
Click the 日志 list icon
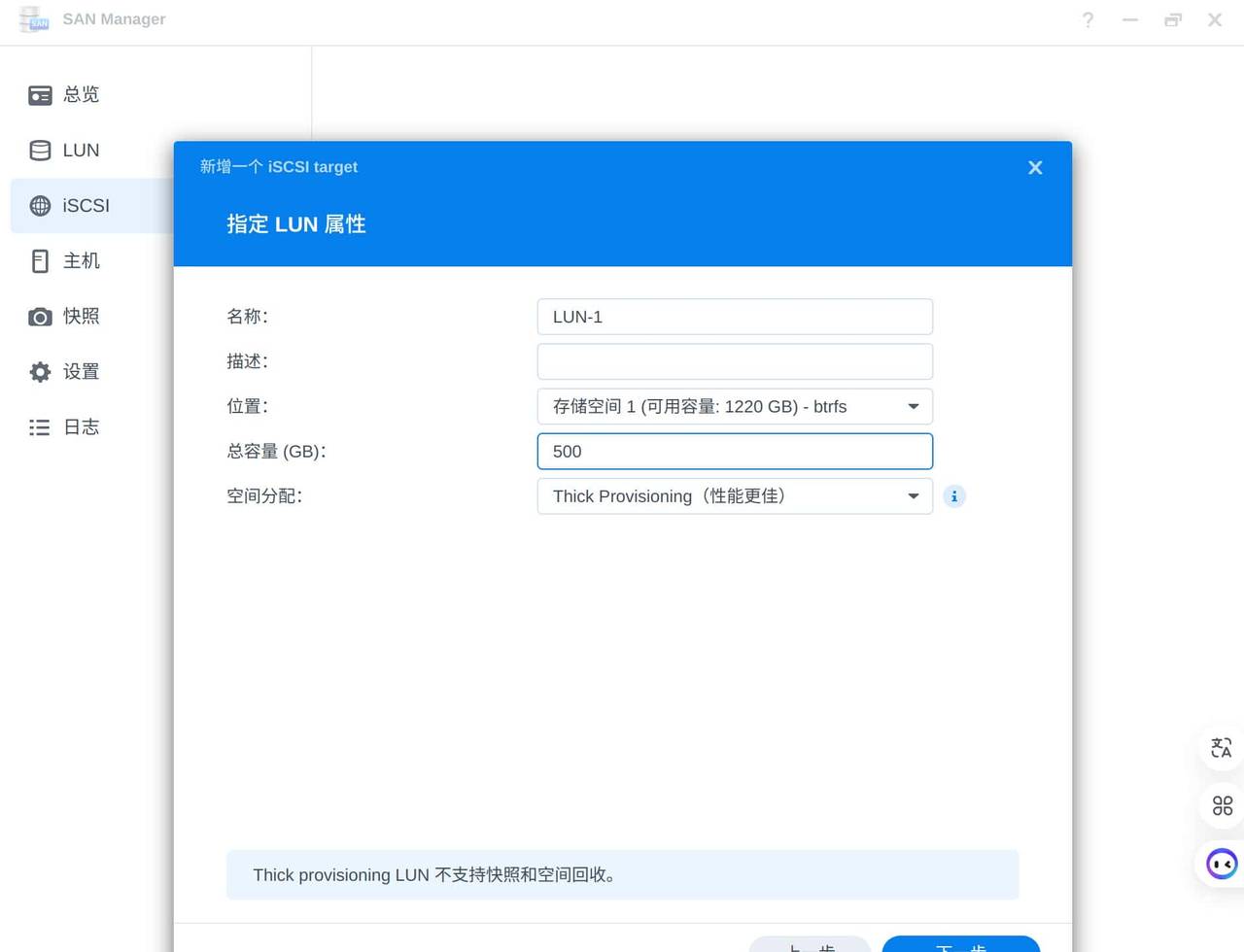pos(39,426)
